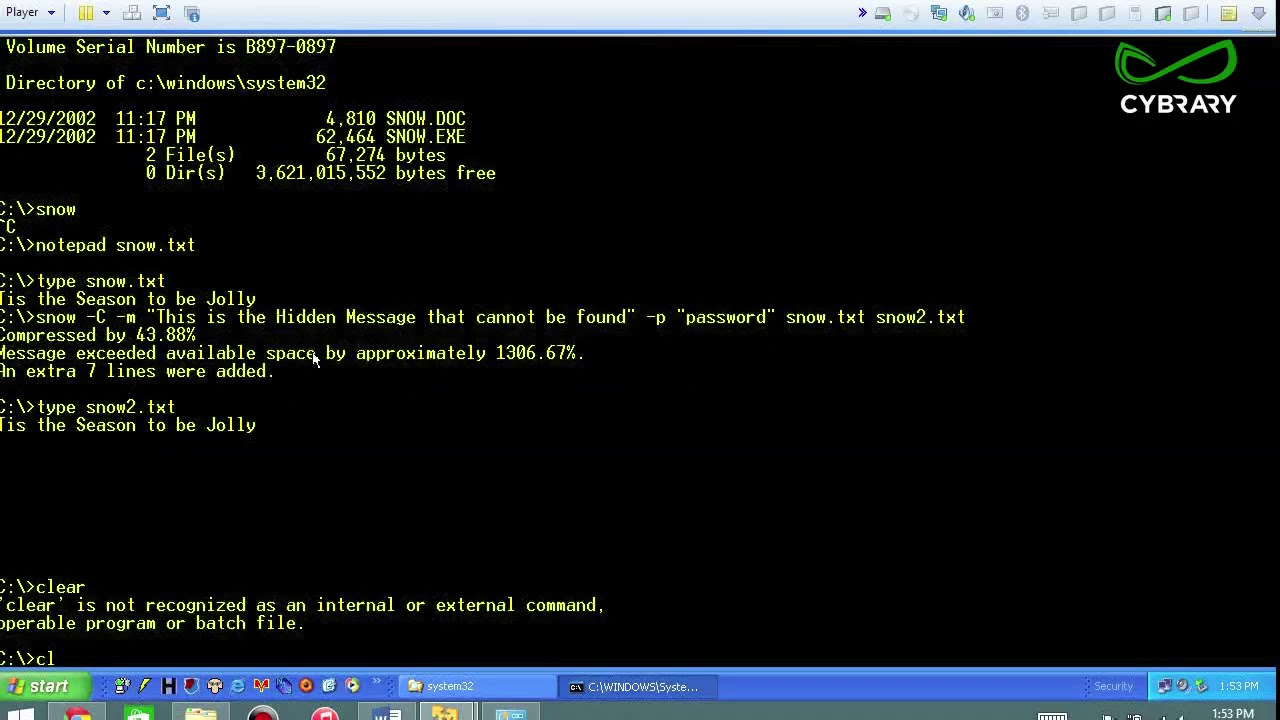Click the down arrow at toolbar far right
The height and width of the screenshot is (720, 1280).
click(x=1259, y=13)
